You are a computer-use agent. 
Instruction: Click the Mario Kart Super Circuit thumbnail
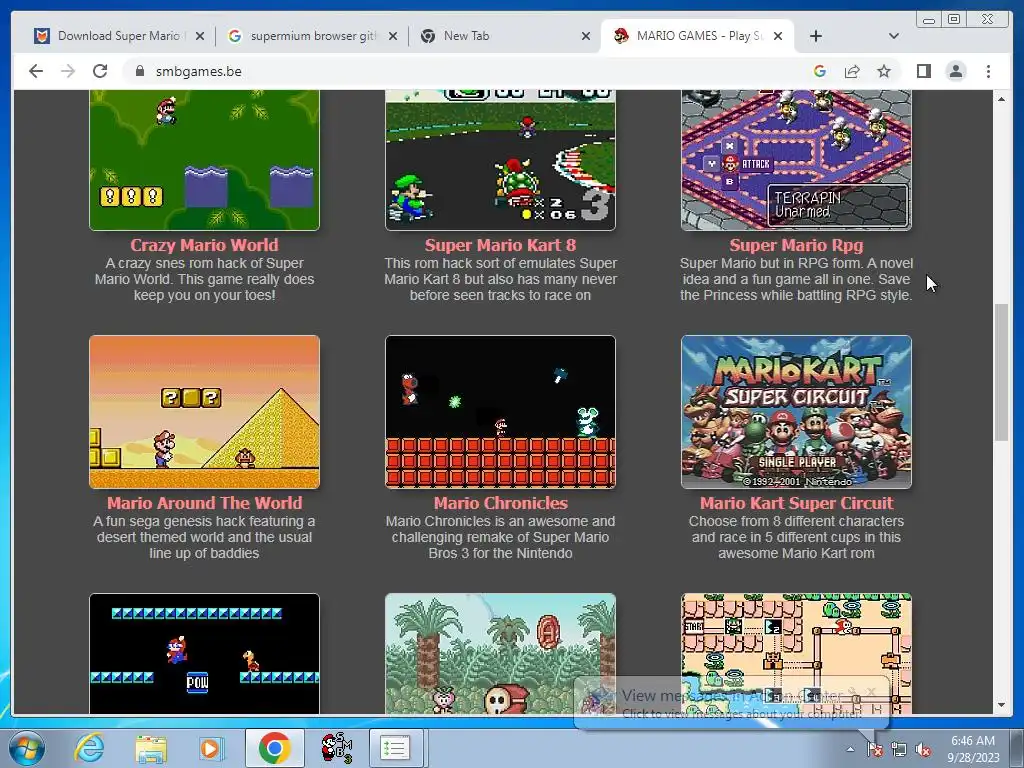(796, 412)
